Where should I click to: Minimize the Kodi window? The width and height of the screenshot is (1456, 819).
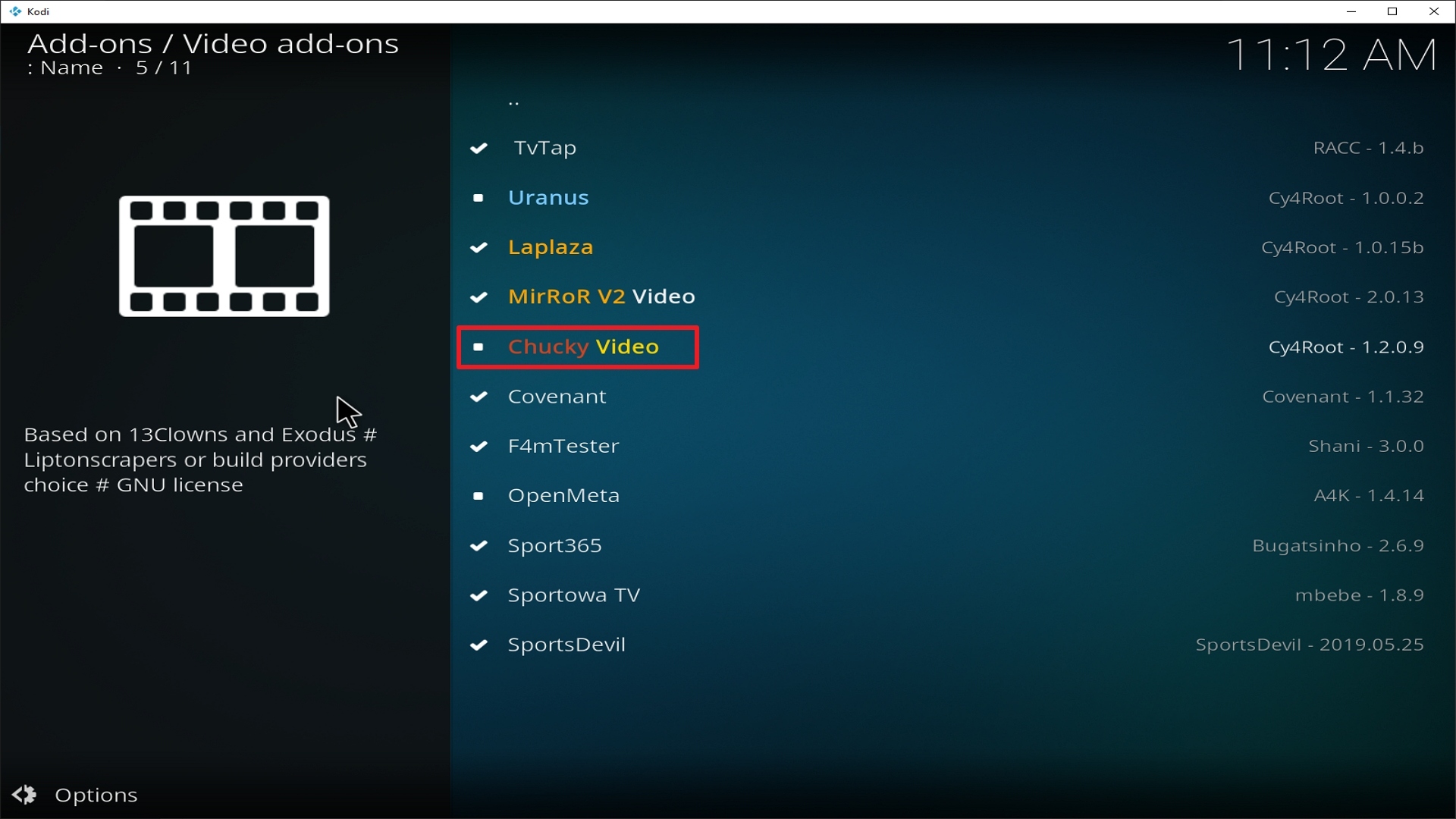pos(1351,11)
